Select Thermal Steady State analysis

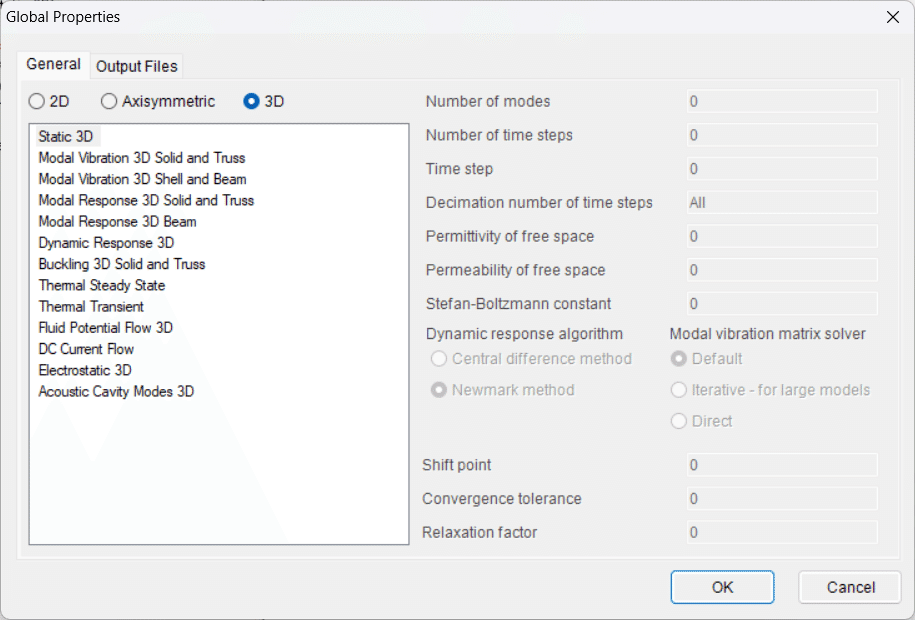click(101, 285)
